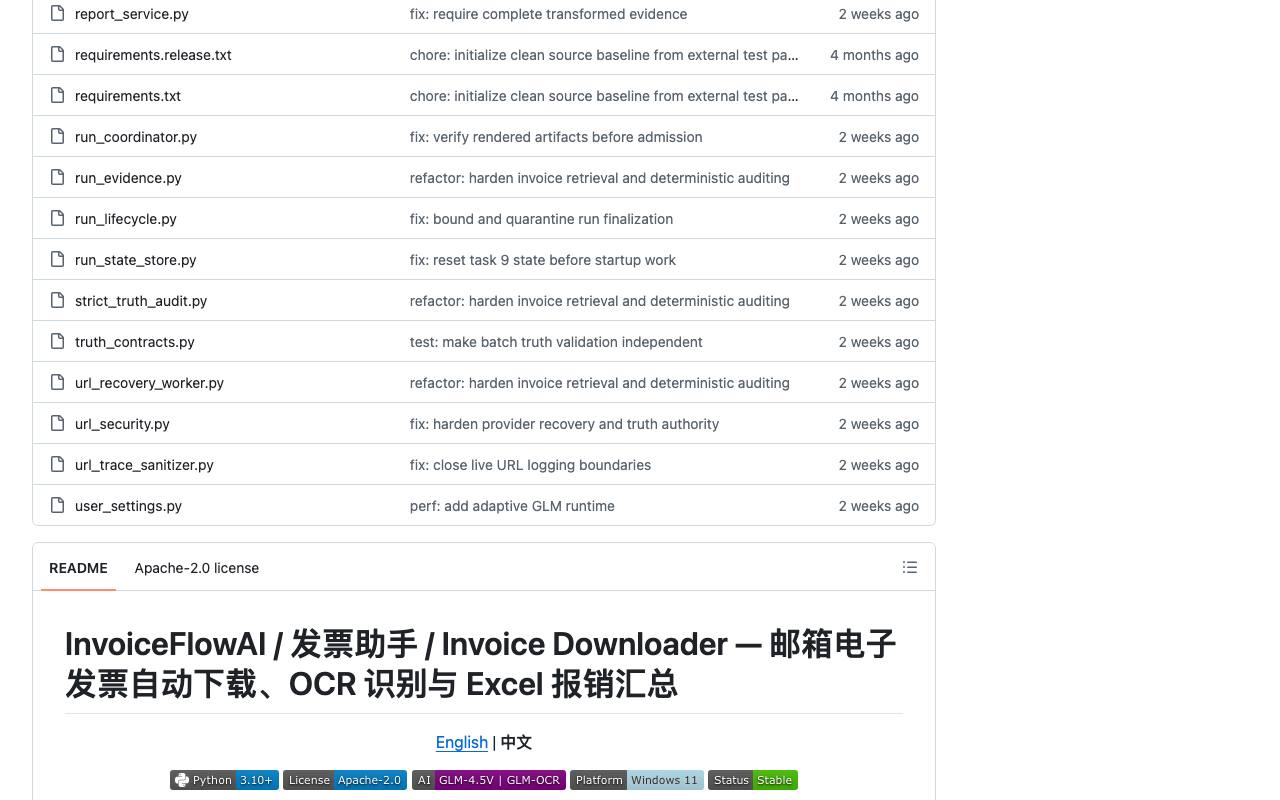The image size is (1280, 800).
Task: Open the requirements.release.txt row's chore commit message
Action: (x=604, y=55)
